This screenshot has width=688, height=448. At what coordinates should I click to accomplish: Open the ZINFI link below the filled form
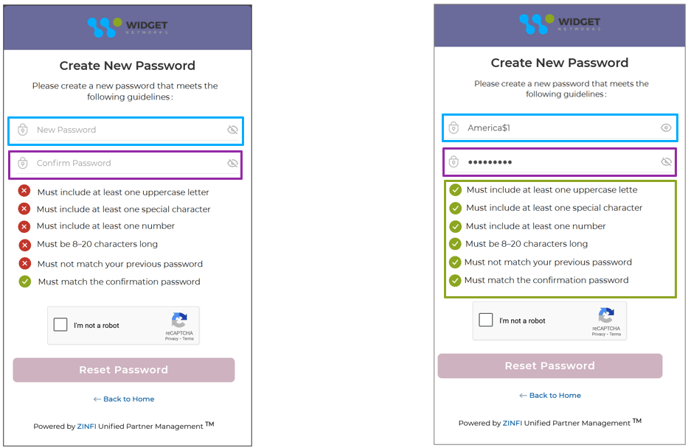(512, 424)
